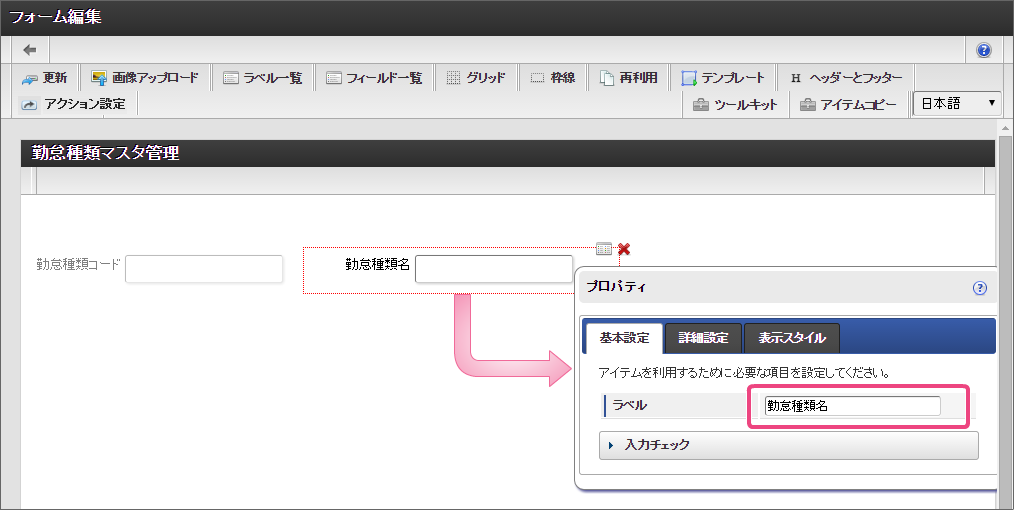Viewport: 1014px width, 510px height.
Task: Click the 再利用 reuse button
Action: click(629, 78)
